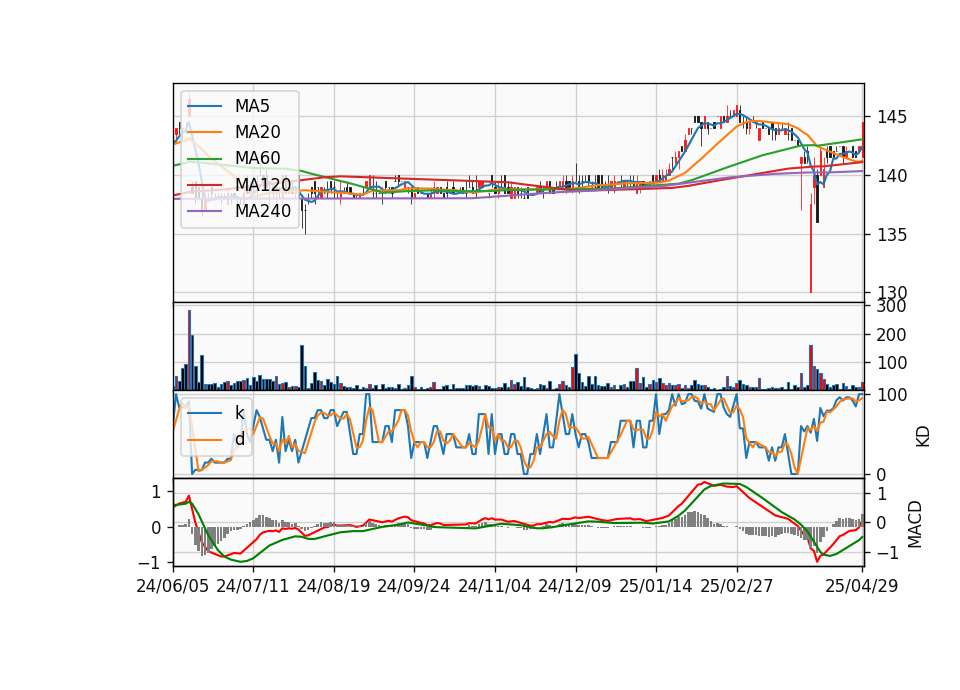The image size is (960, 690).
Task: Click the 24/09/24 date axis label
Action: 414,586
